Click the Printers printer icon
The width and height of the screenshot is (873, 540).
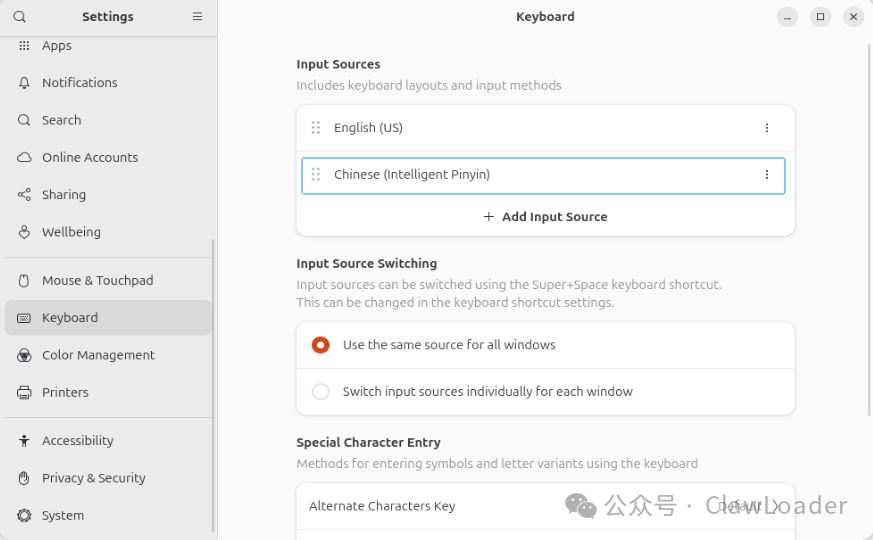pyautogui.click(x=24, y=392)
